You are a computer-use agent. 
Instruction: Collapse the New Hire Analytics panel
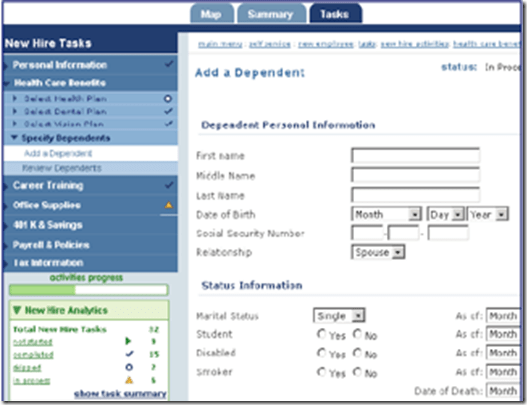pos(17,310)
